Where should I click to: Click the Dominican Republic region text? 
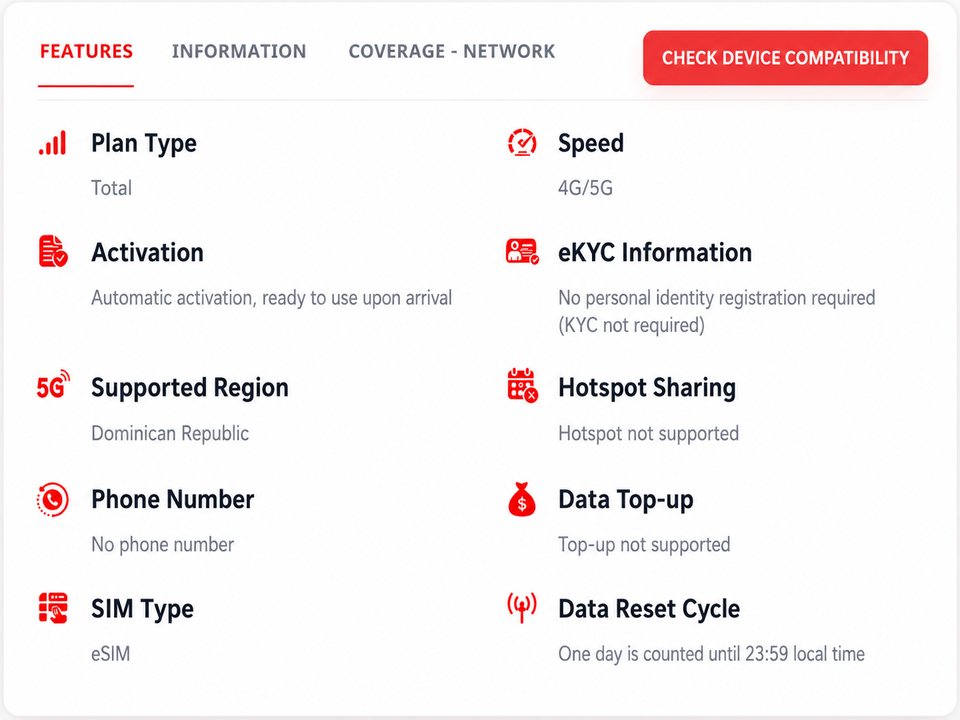(170, 433)
